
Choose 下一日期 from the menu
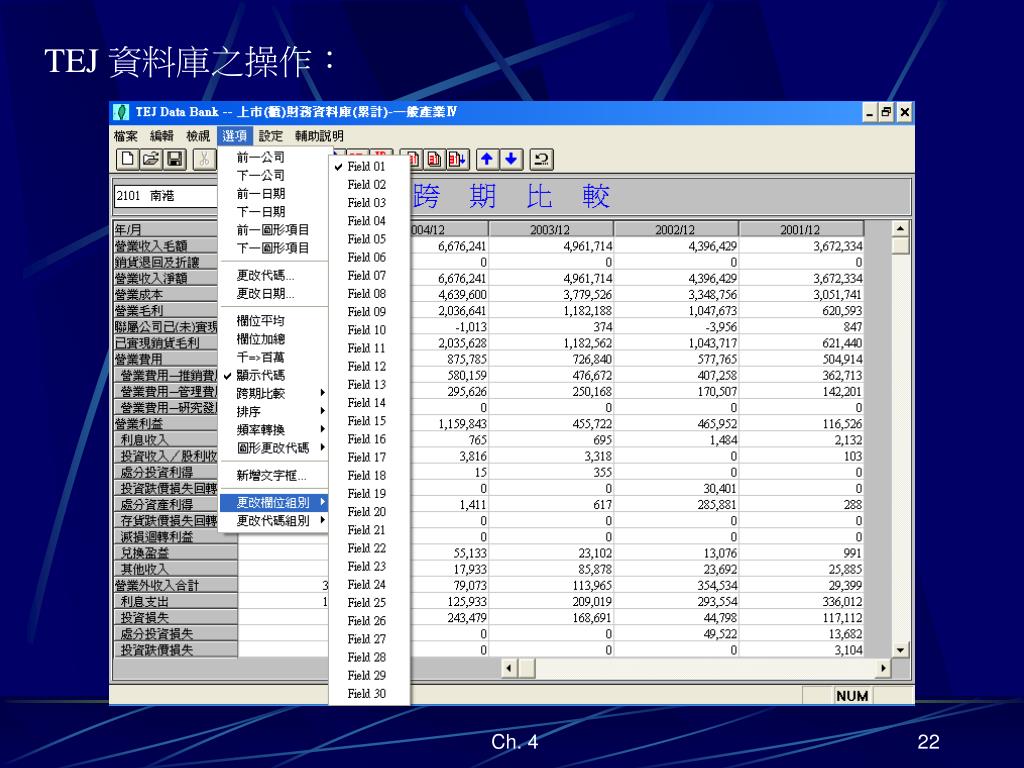click(x=273, y=212)
